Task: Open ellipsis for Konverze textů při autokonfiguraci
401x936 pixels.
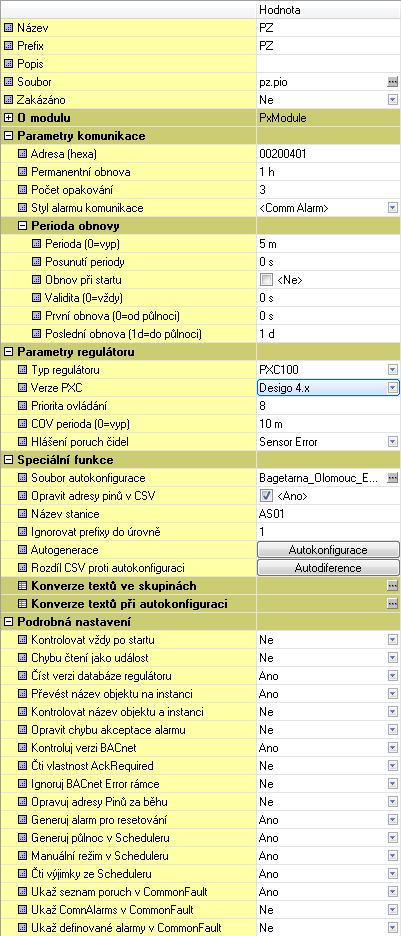Action: pyautogui.click(x=392, y=604)
